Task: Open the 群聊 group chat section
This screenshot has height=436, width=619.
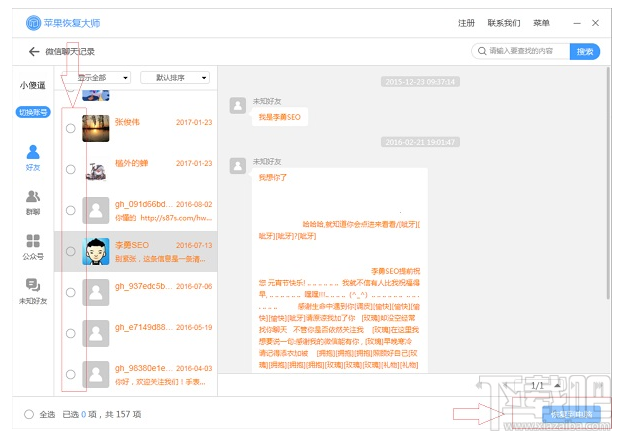Action: [33, 202]
